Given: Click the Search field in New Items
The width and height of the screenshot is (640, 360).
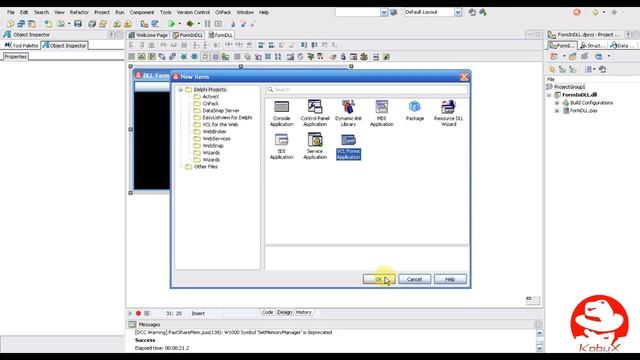Looking at the screenshot, I should tap(367, 89).
